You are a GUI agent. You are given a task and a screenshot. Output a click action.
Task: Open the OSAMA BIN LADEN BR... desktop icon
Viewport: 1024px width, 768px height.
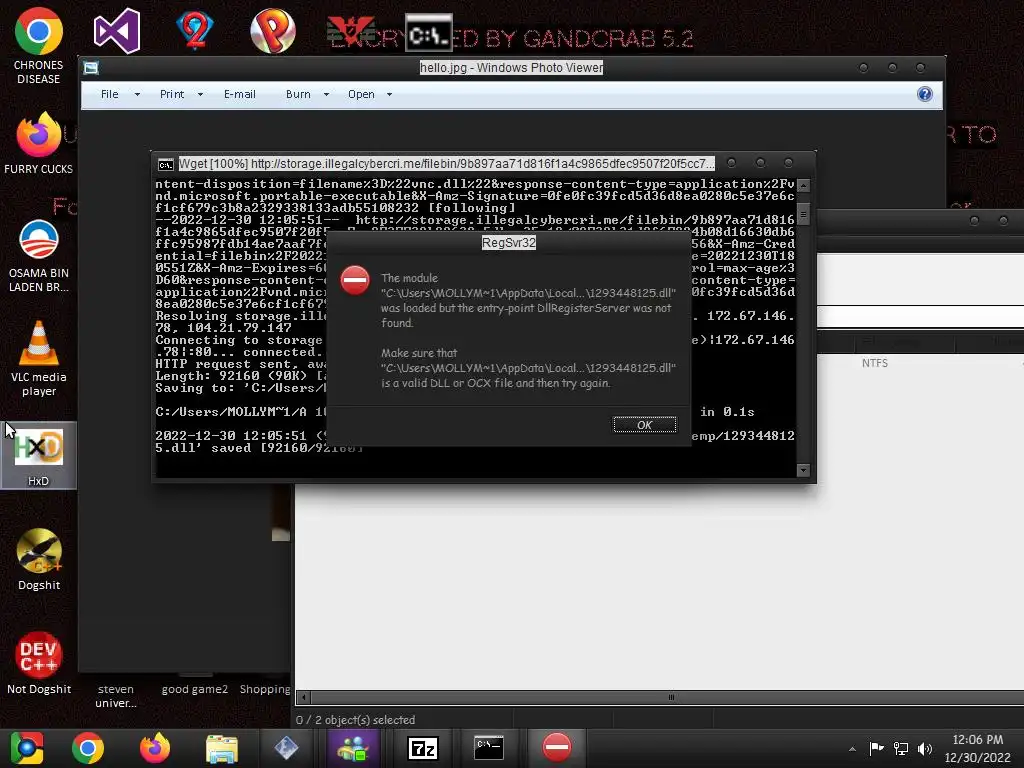[x=39, y=256]
